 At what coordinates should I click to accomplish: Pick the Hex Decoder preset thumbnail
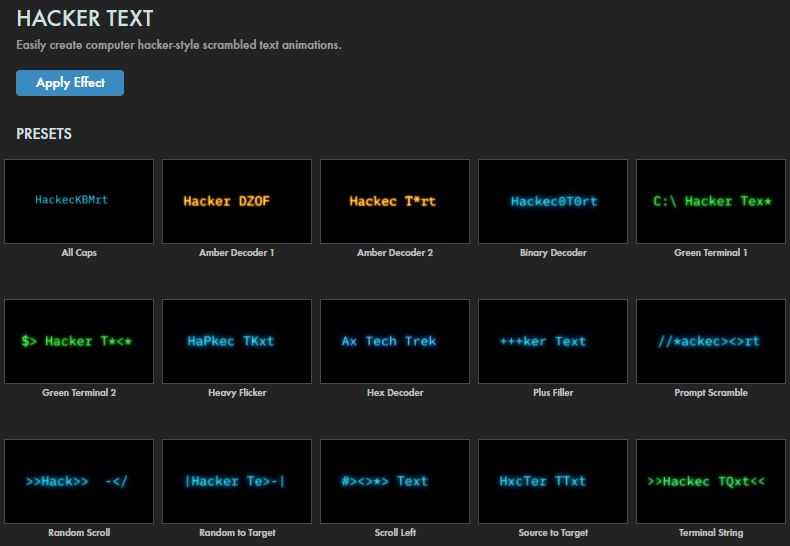point(395,342)
